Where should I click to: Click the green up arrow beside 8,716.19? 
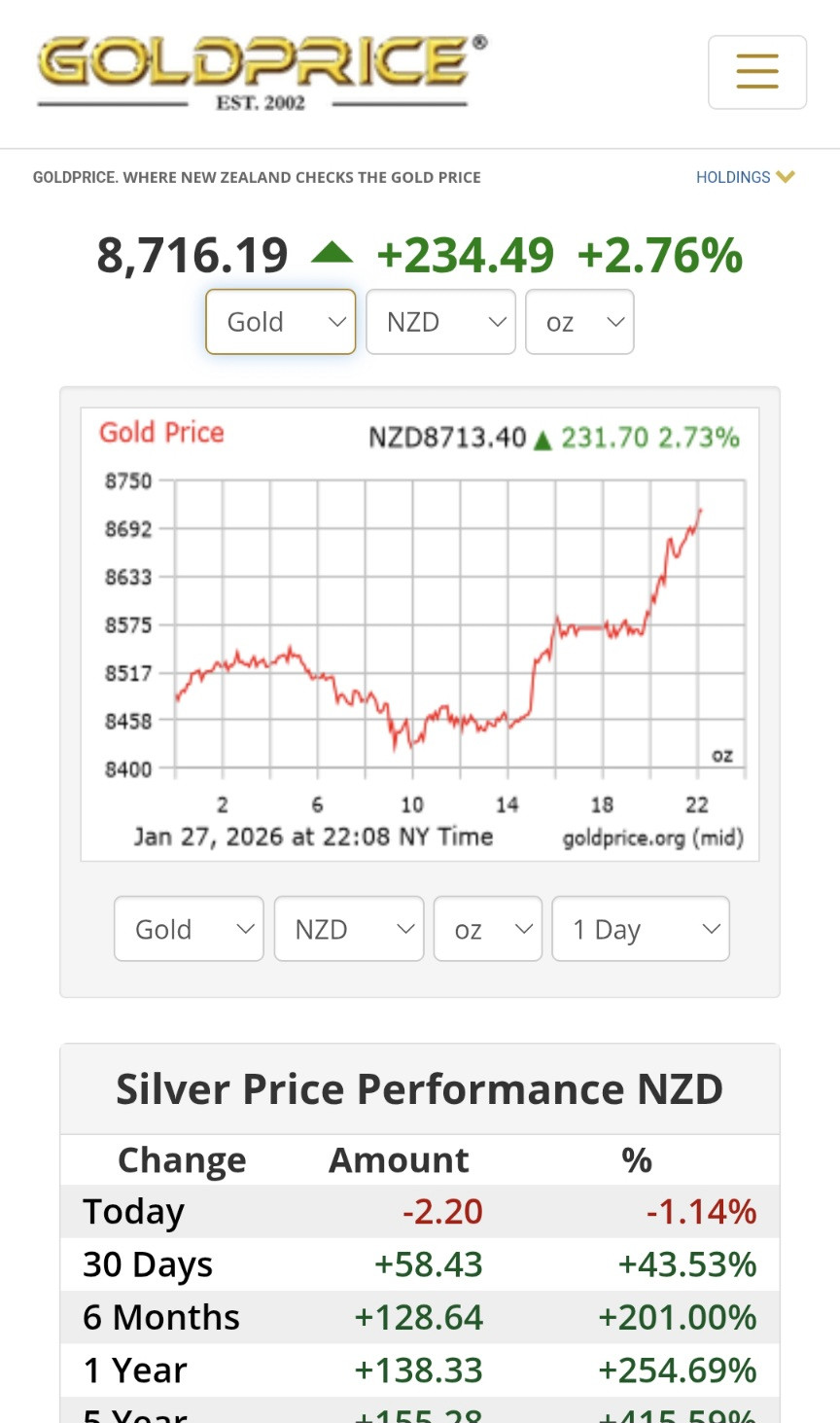(x=332, y=254)
